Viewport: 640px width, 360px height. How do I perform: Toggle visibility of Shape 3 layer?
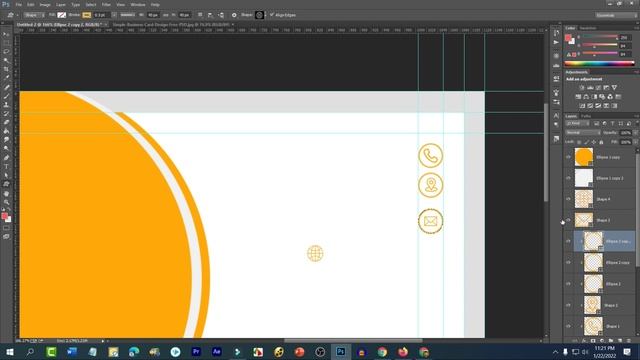point(568,220)
